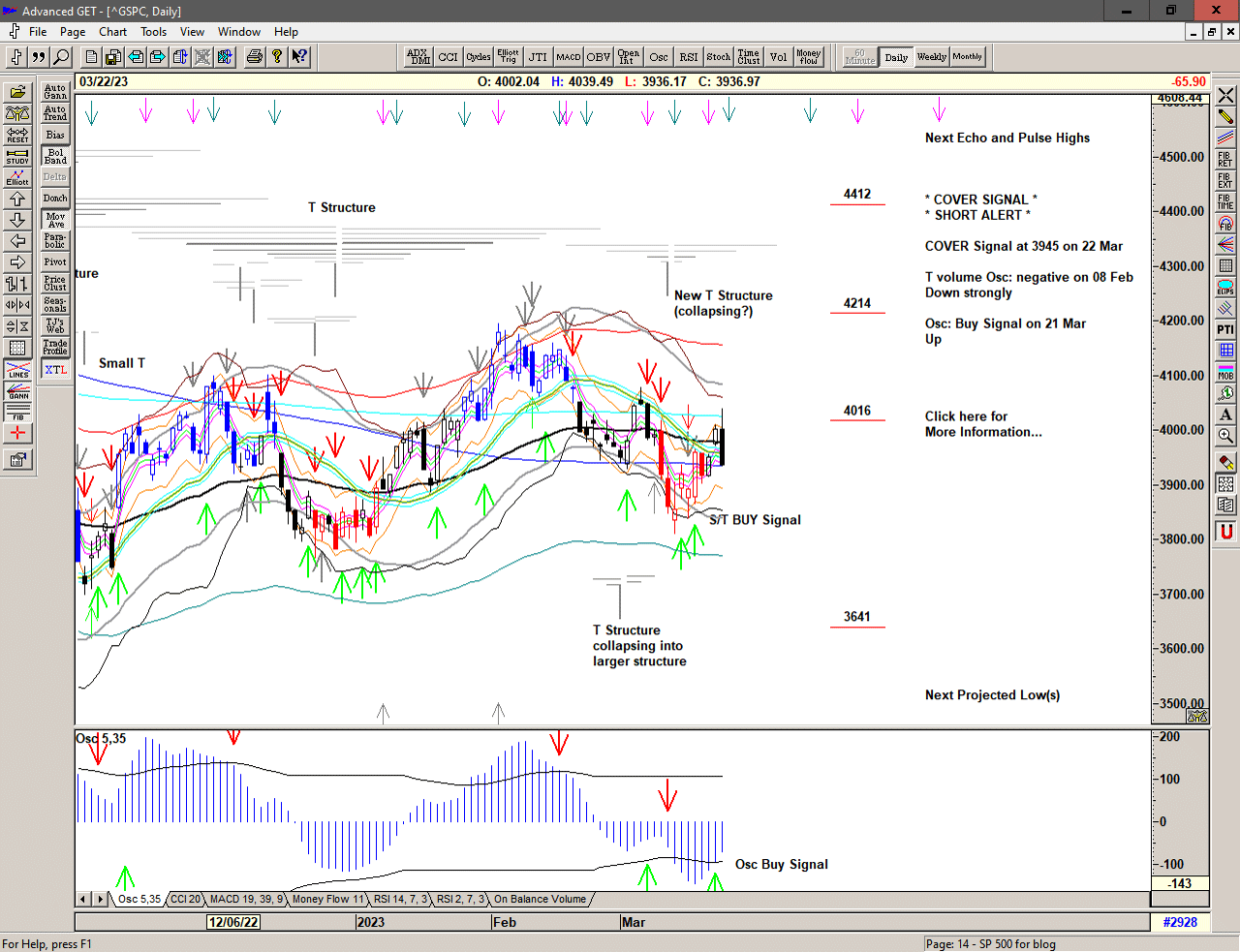The width and height of the screenshot is (1240, 952).
Task: Switch to Weekly timeframe
Action: point(931,57)
